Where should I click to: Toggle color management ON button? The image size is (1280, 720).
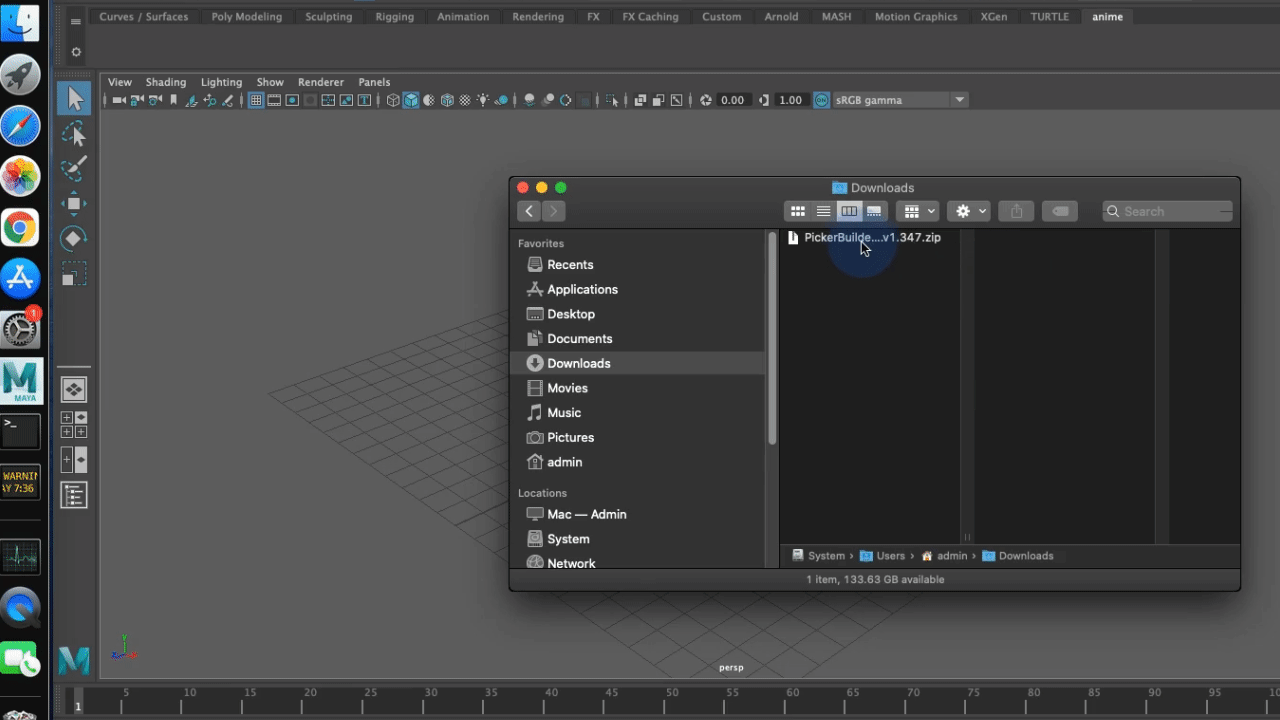coord(821,100)
